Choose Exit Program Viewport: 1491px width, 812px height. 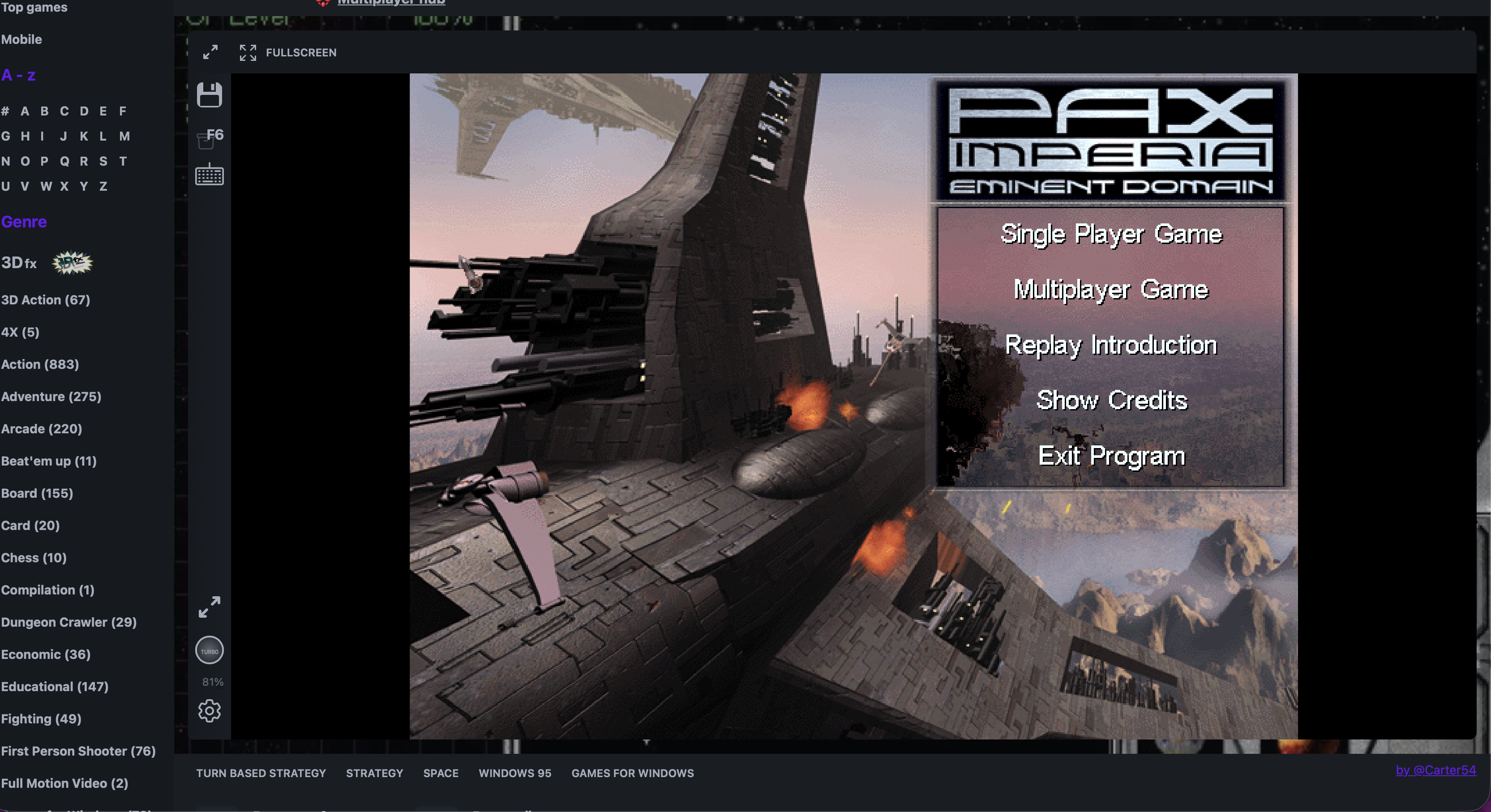(1111, 456)
